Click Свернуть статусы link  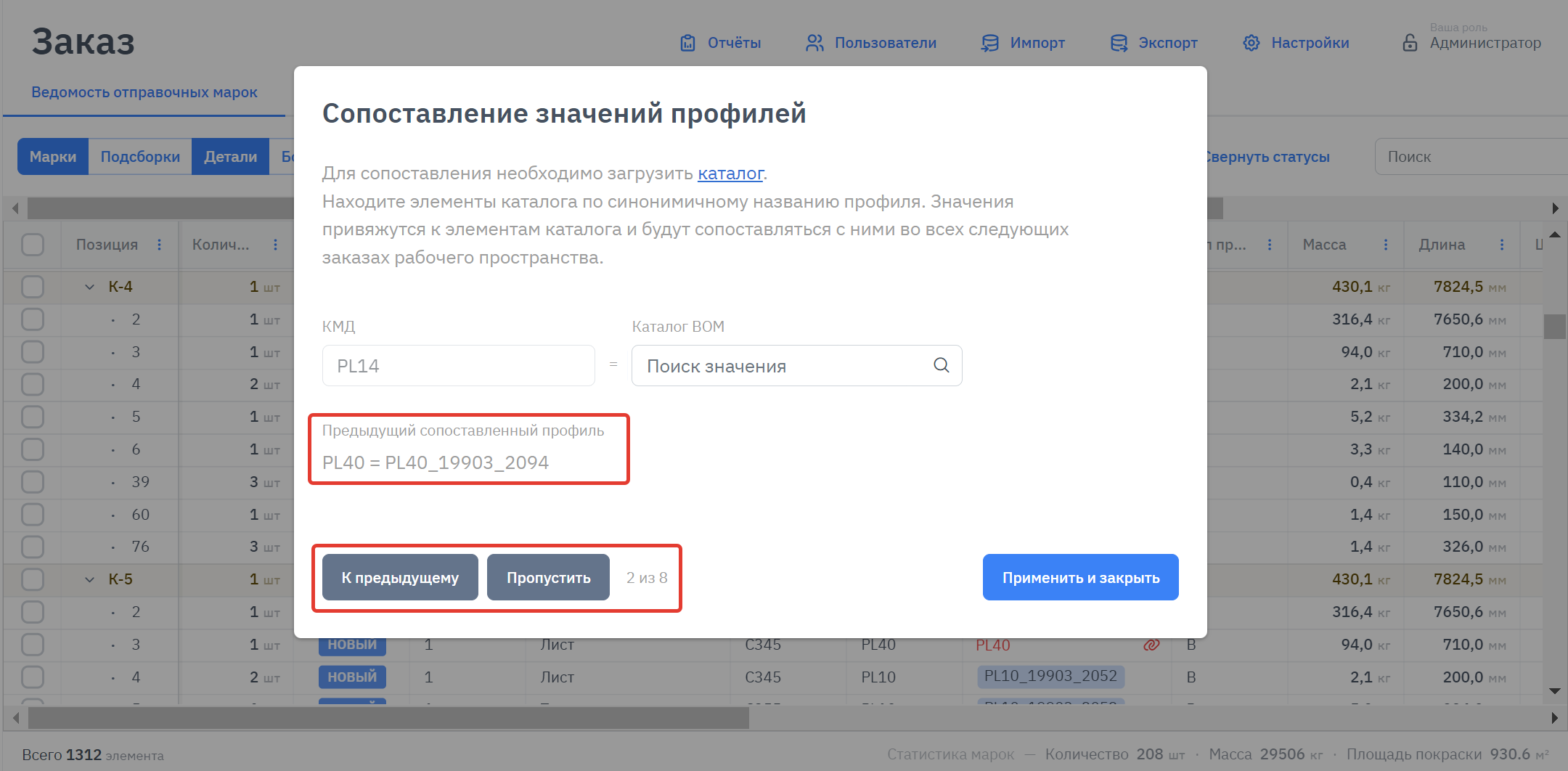point(1268,157)
